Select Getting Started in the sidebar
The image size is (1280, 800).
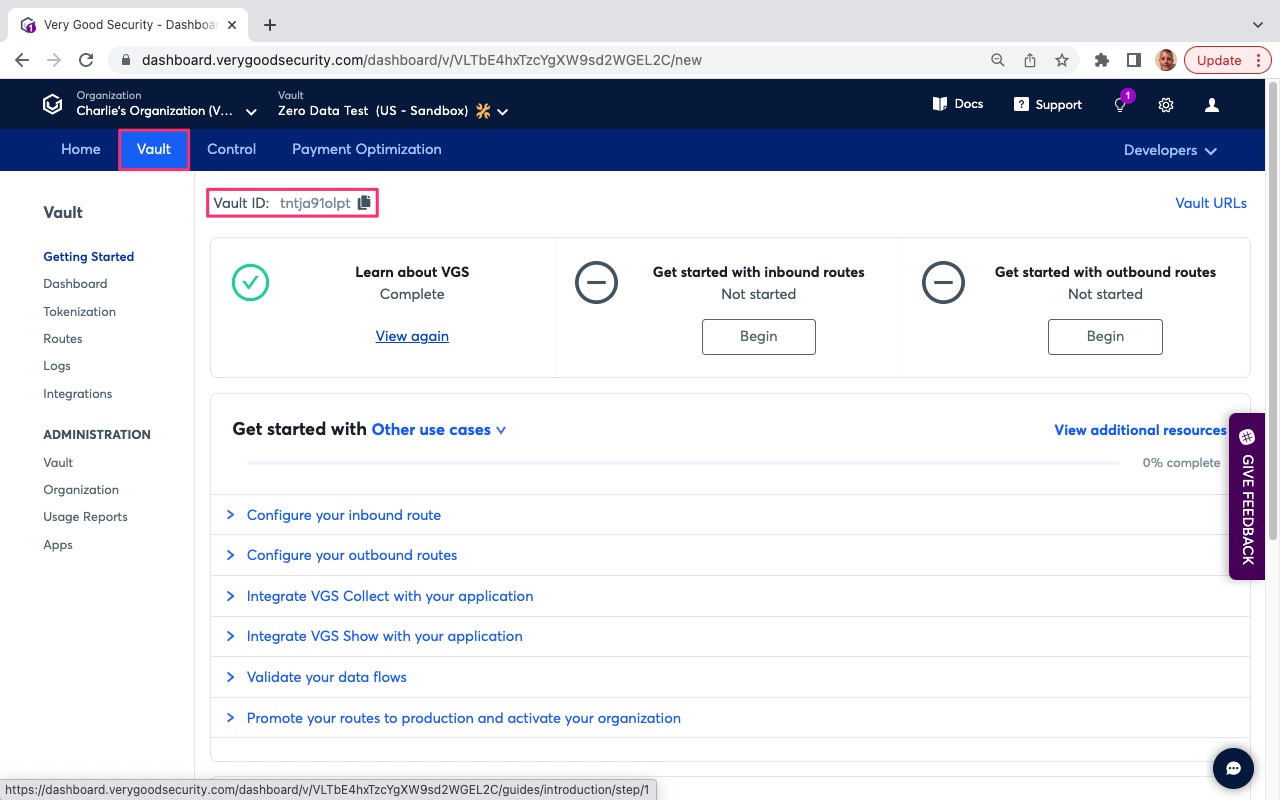tap(88, 256)
